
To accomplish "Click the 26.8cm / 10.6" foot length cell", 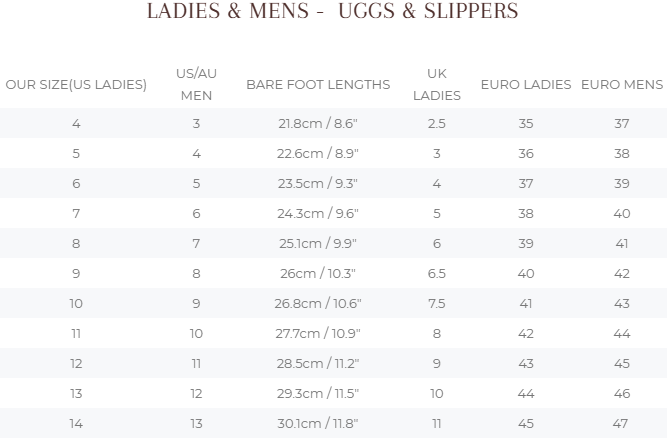I will click(x=318, y=304).
